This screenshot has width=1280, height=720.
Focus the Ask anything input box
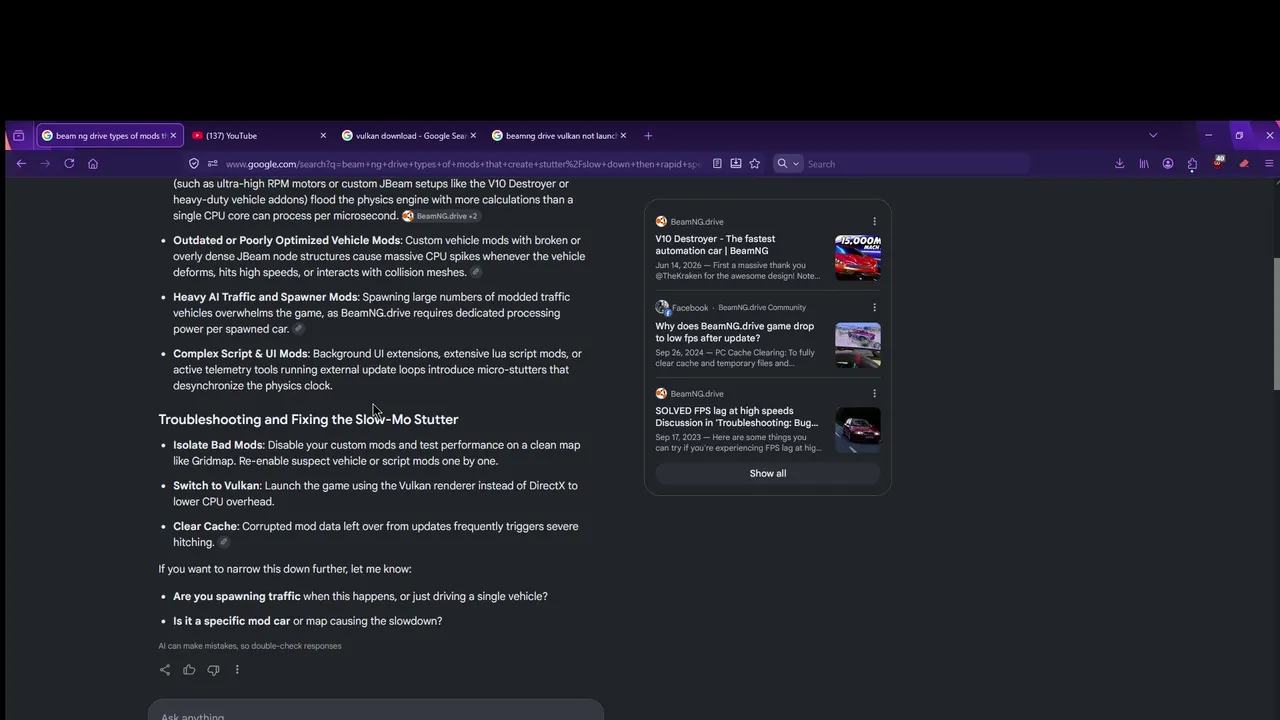coord(376,712)
